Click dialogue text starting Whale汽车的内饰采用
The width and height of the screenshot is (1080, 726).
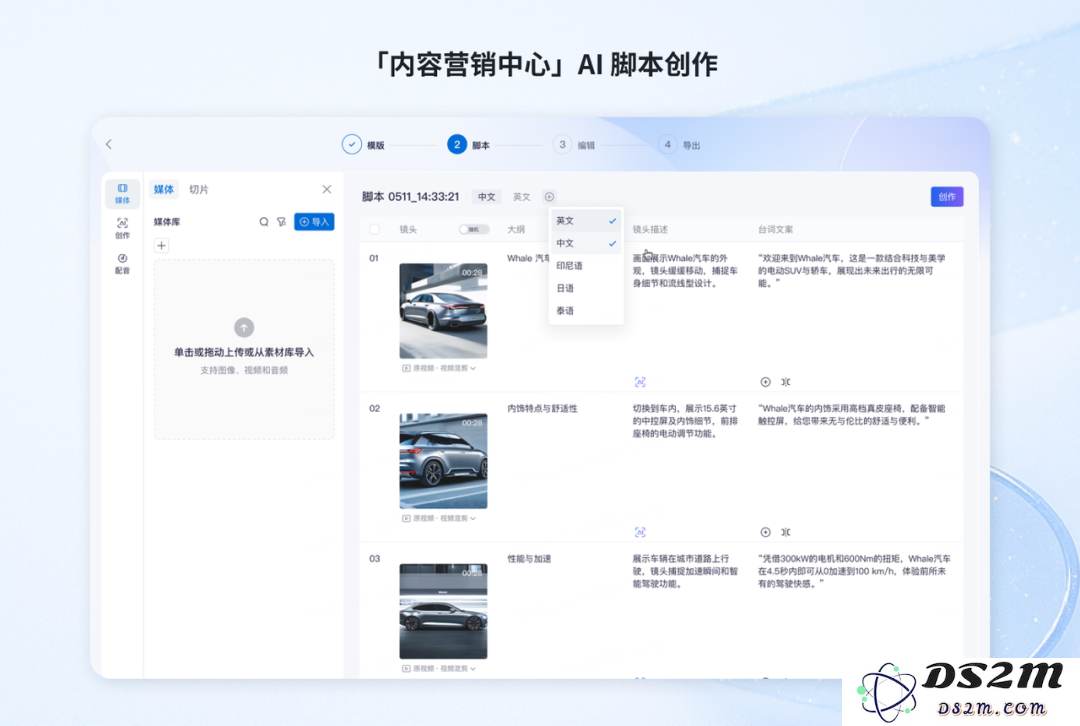coord(853,415)
